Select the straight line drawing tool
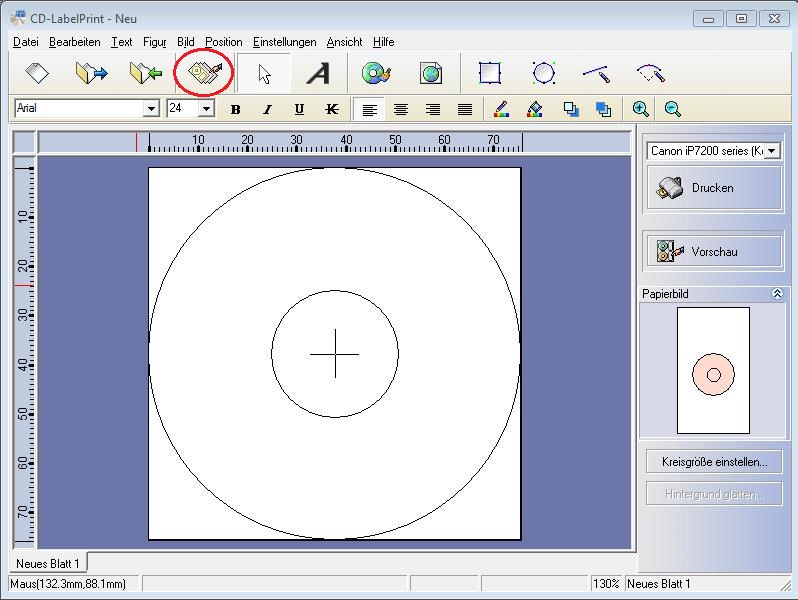The width and height of the screenshot is (798, 600). click(596, 74)
